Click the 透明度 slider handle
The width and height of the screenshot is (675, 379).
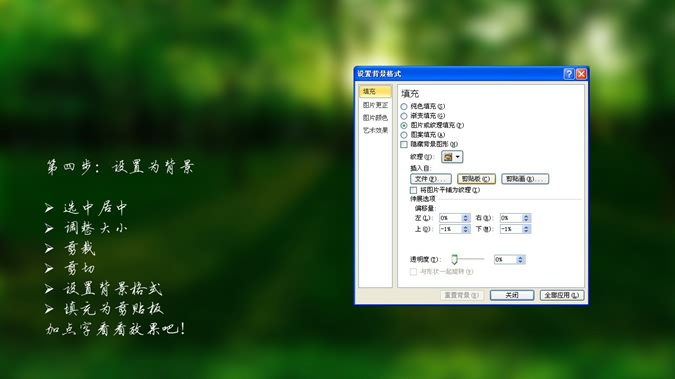[x=454, y=259]
